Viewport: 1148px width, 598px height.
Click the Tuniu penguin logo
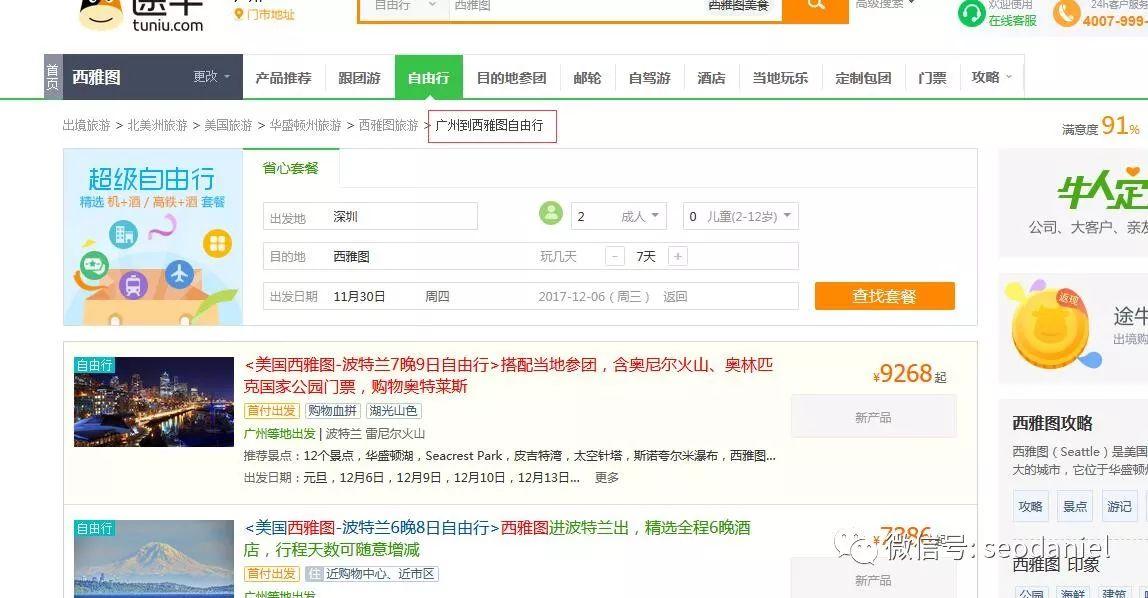coord(101,14)
